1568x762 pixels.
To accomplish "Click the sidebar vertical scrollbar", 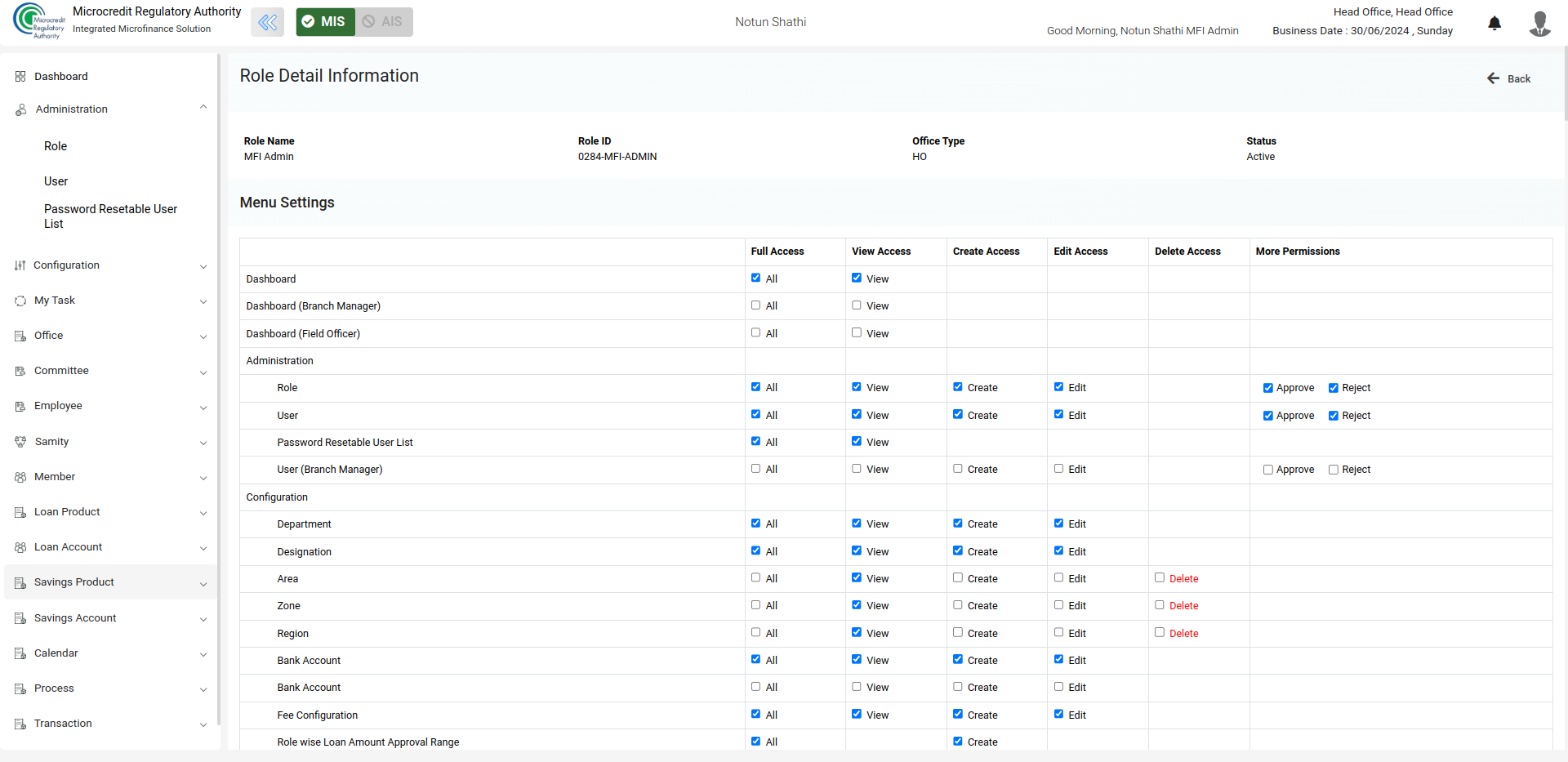I will click(218, 390).
